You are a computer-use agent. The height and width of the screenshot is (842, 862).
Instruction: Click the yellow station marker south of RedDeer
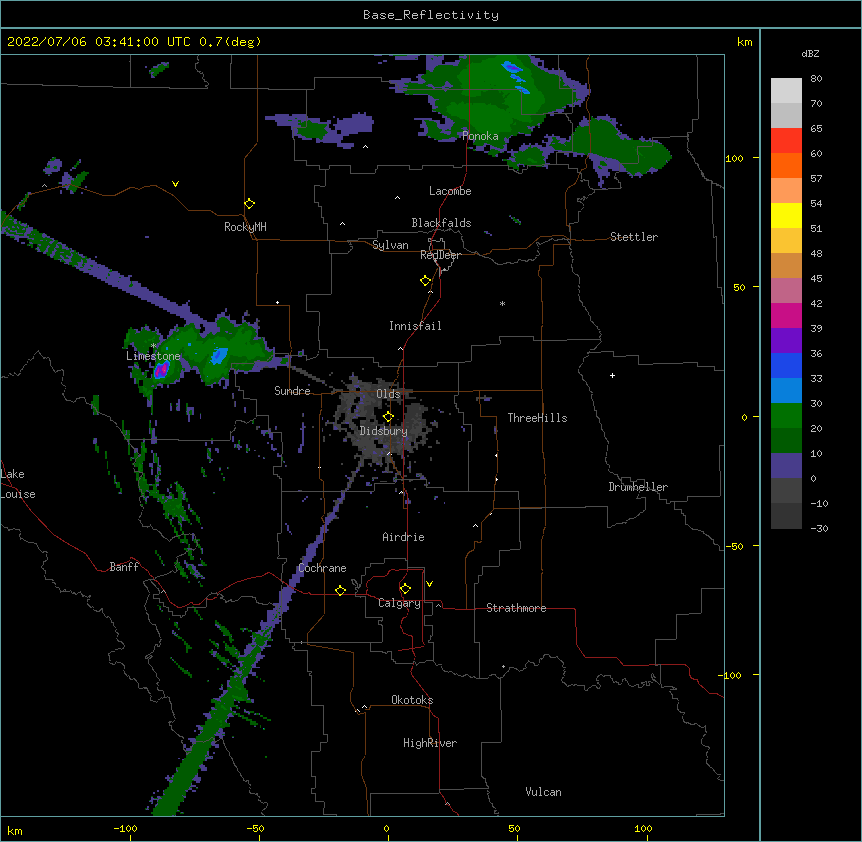coord(425,281)
